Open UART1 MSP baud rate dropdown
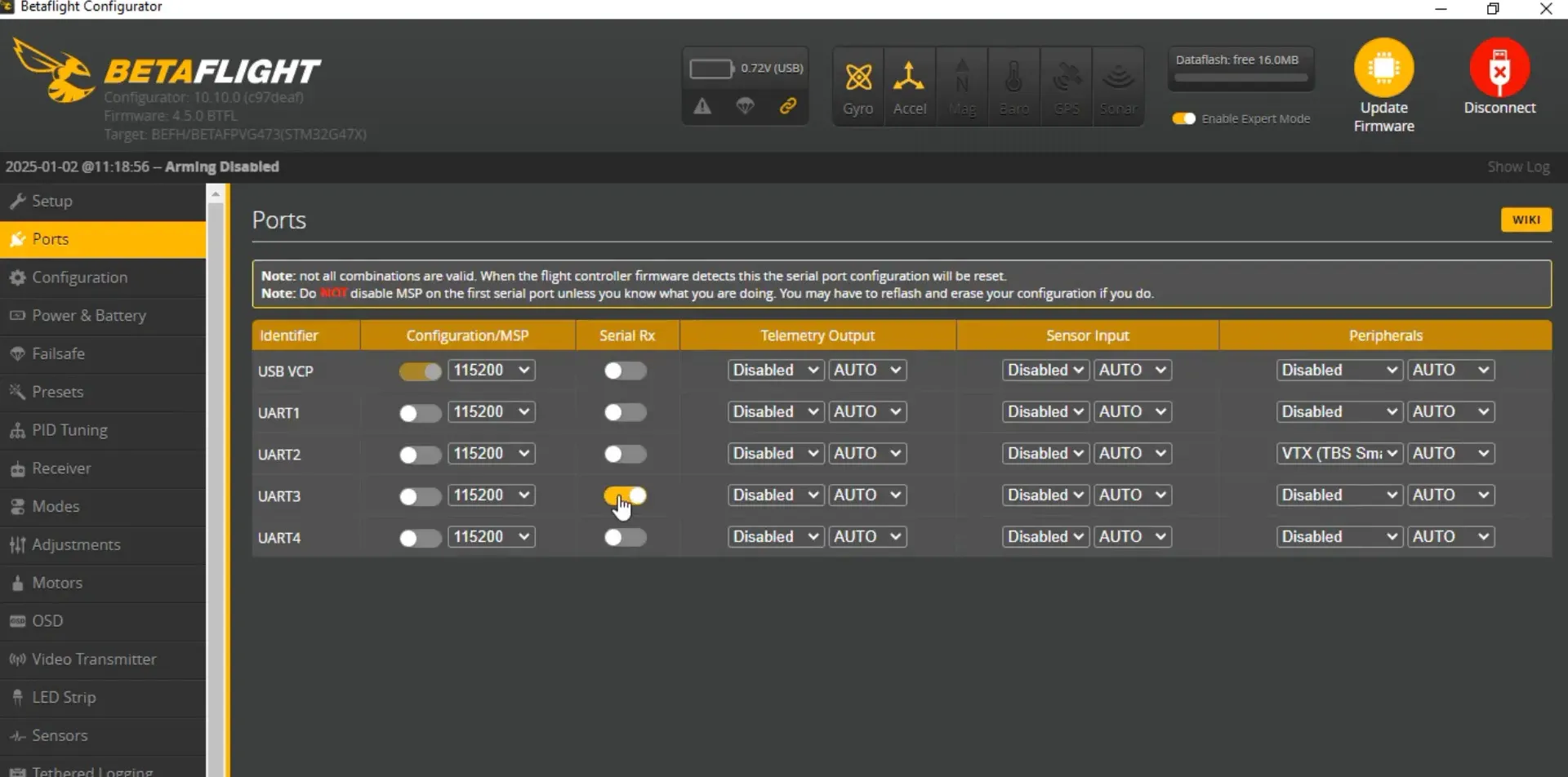1568x777 pixels. [x=492, y=412]
